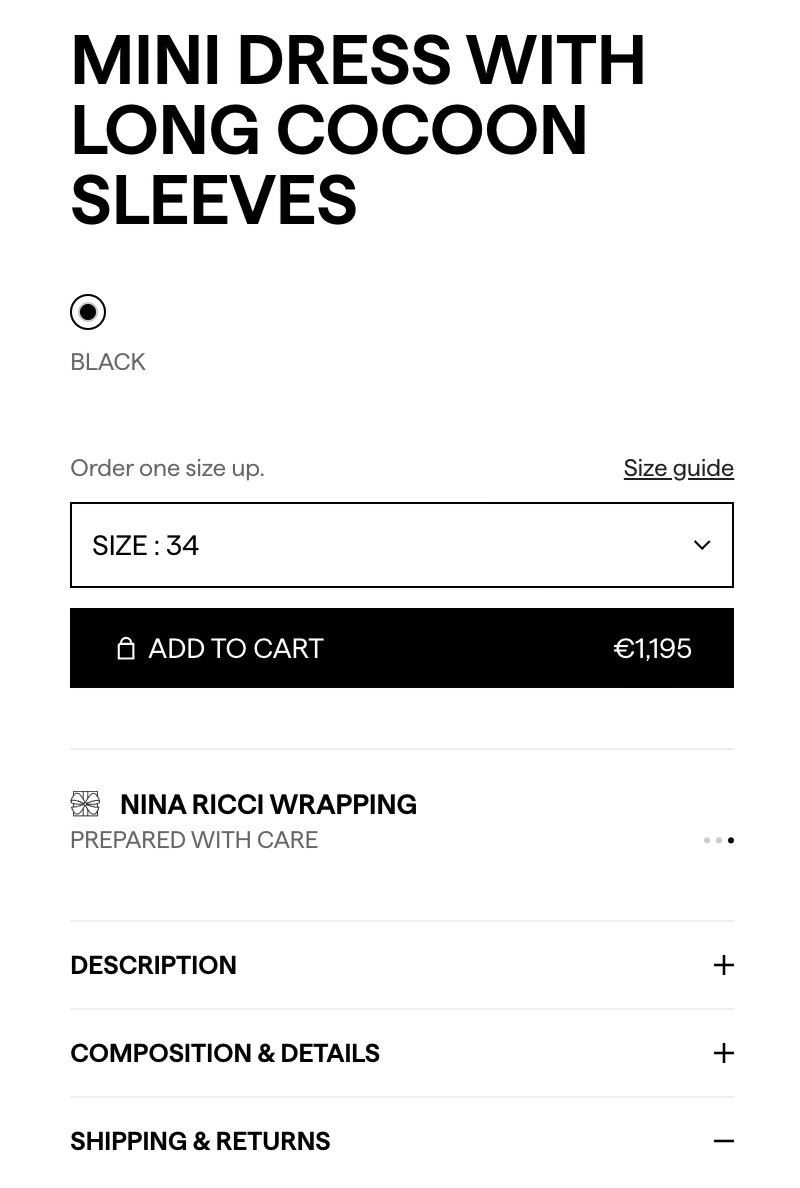Go to the first carousel dot
This screenshot has width=800, height=1188.
tap(707, 840)
